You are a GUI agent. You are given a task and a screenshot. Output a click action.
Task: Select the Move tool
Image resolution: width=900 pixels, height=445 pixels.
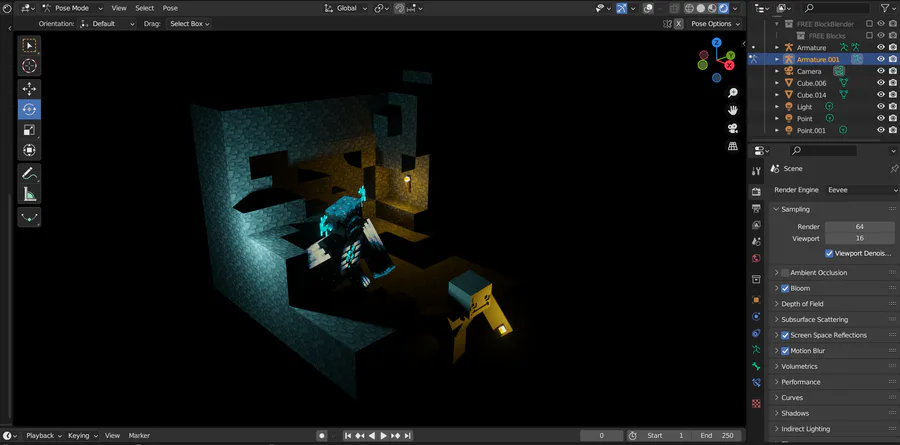click(29, 89)
